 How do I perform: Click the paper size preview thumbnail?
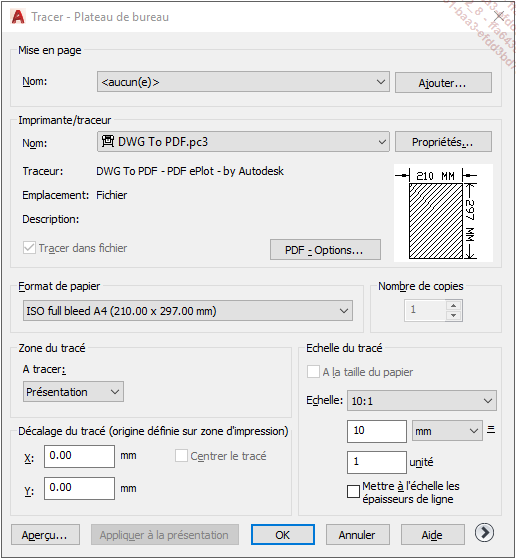click(x=443, y=213)
